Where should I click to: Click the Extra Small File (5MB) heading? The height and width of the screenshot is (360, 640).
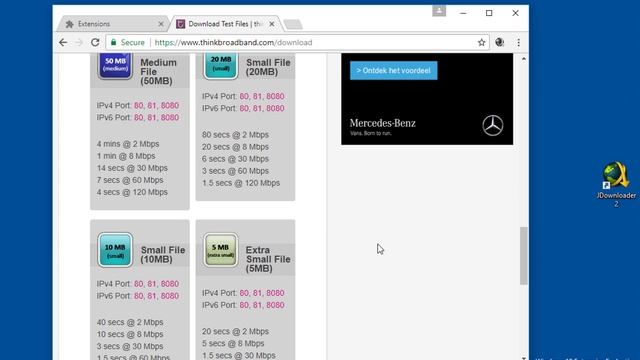[x=268, y=259]
